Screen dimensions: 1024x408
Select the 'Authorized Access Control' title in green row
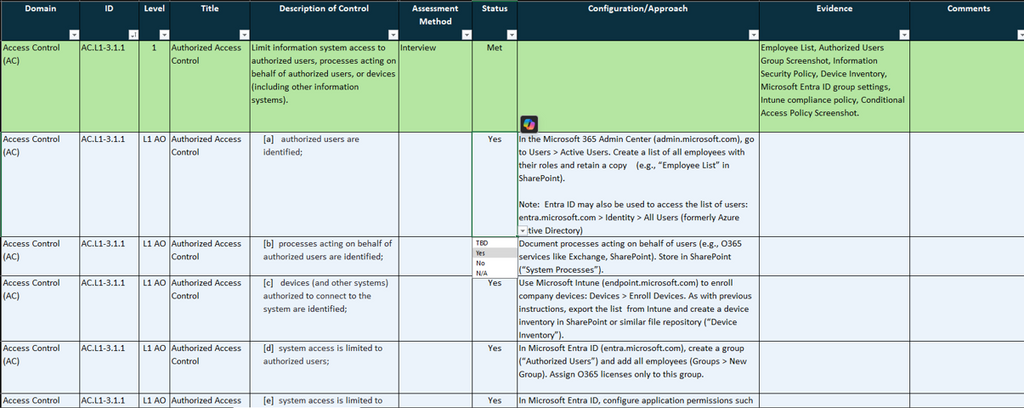click(210, 86)
